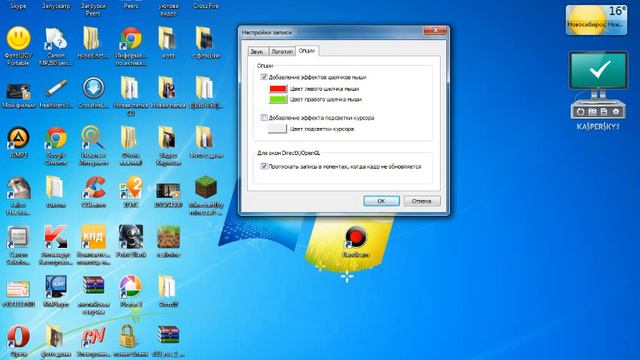
Task: Switch to the Логотип tab
Action: coord(282,51)
